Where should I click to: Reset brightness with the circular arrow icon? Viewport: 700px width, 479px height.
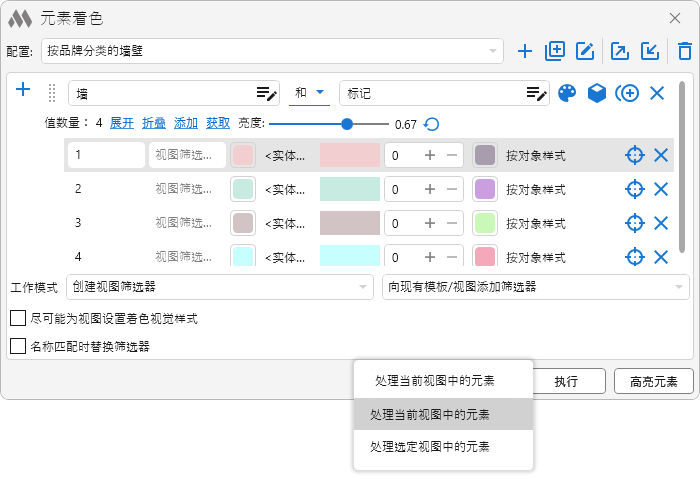point(431,124)
